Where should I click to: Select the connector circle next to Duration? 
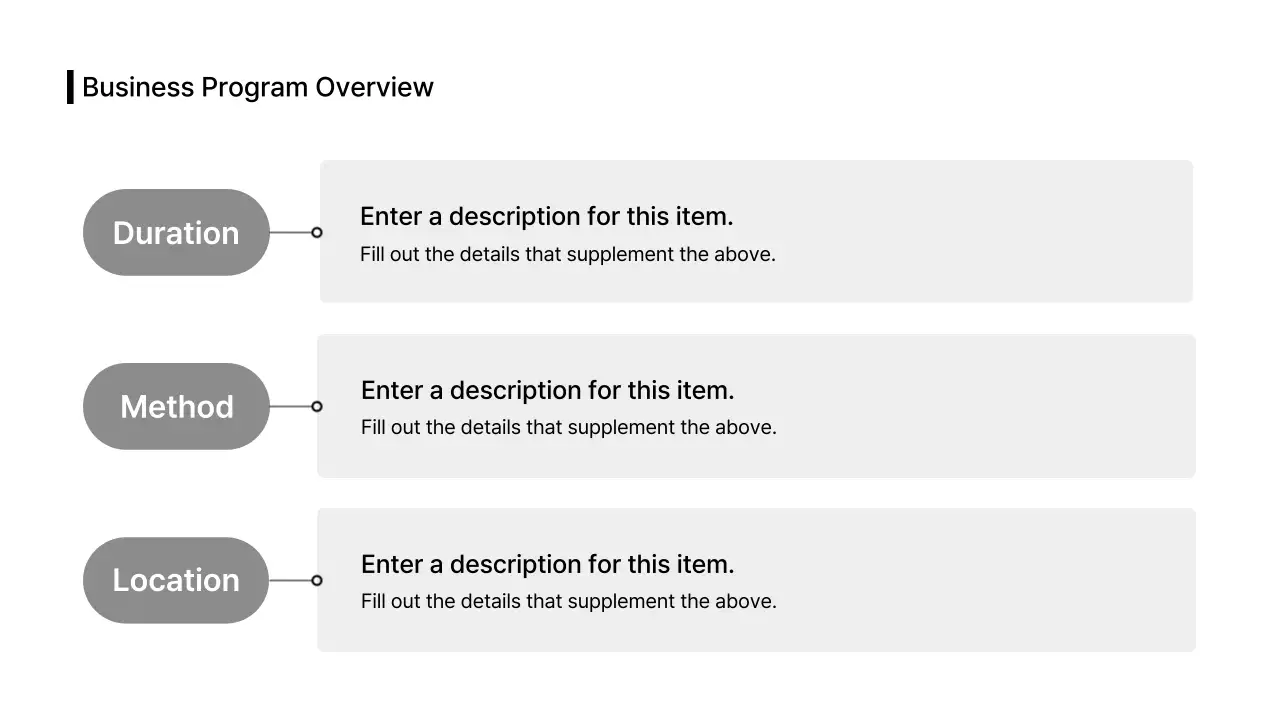point(317,233)
